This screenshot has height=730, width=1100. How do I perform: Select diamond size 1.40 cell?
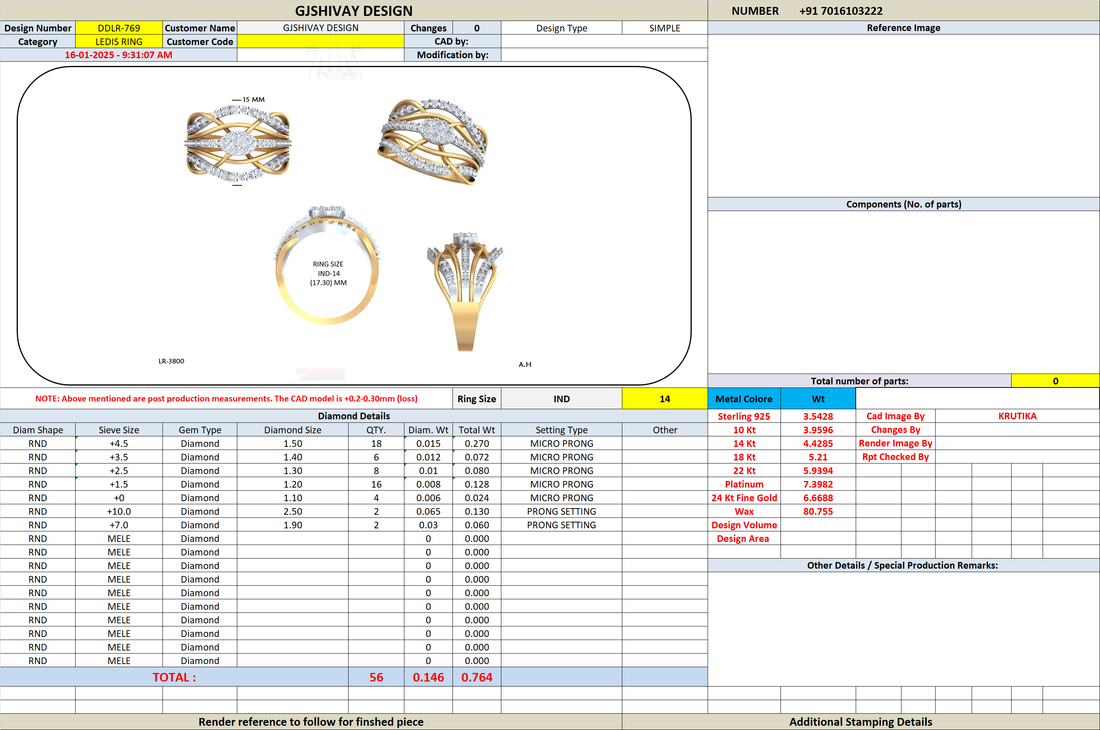click(293, 457)
